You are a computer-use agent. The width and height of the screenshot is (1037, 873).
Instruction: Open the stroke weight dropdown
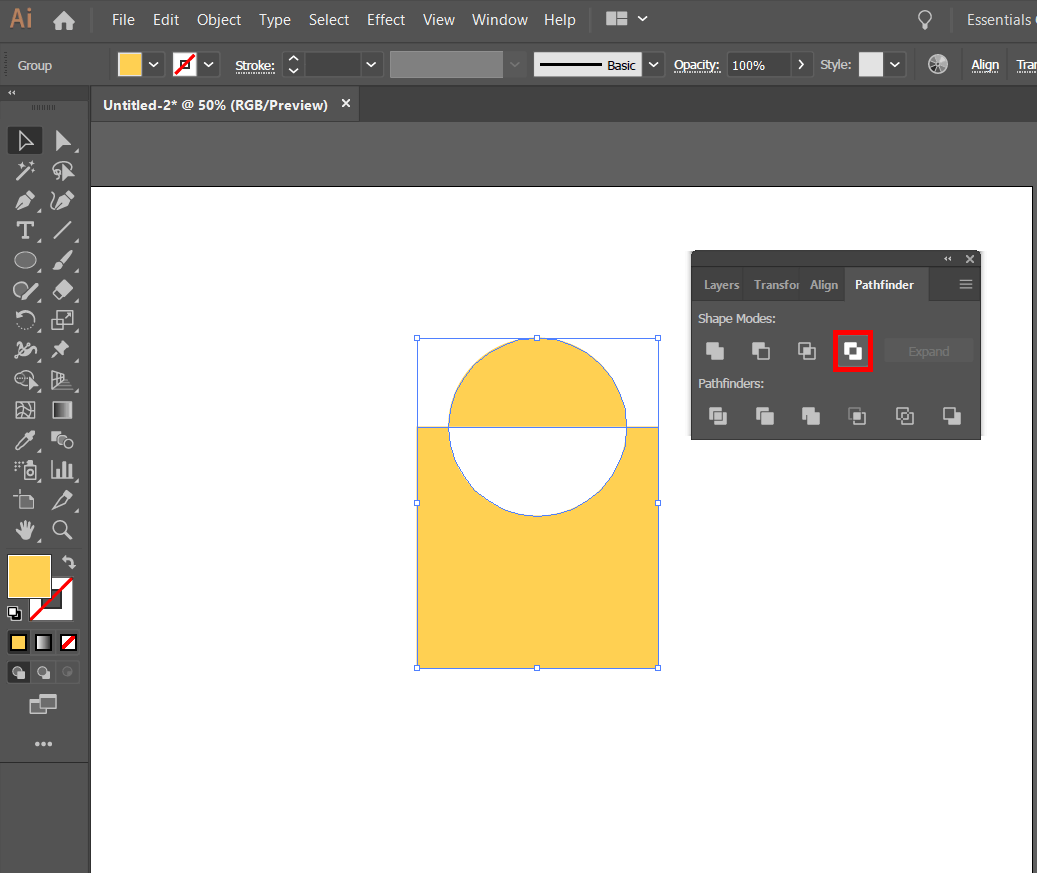[x=370, y=64]
